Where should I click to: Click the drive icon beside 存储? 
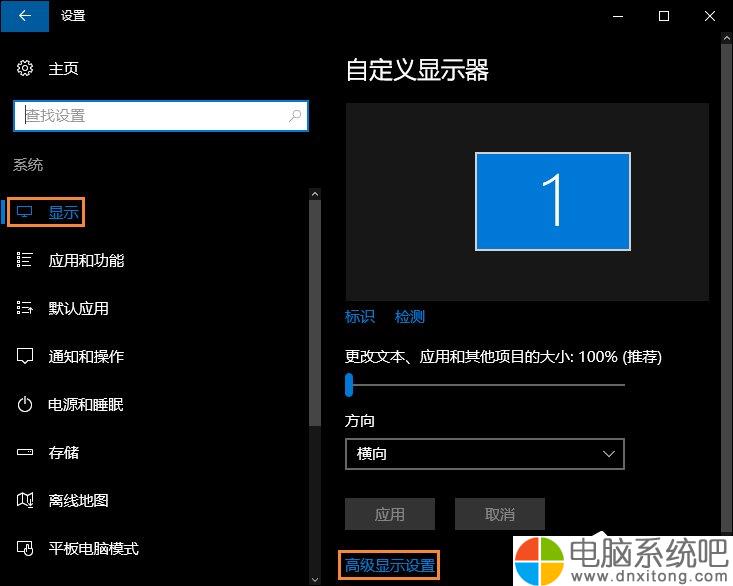click(25, 452)
